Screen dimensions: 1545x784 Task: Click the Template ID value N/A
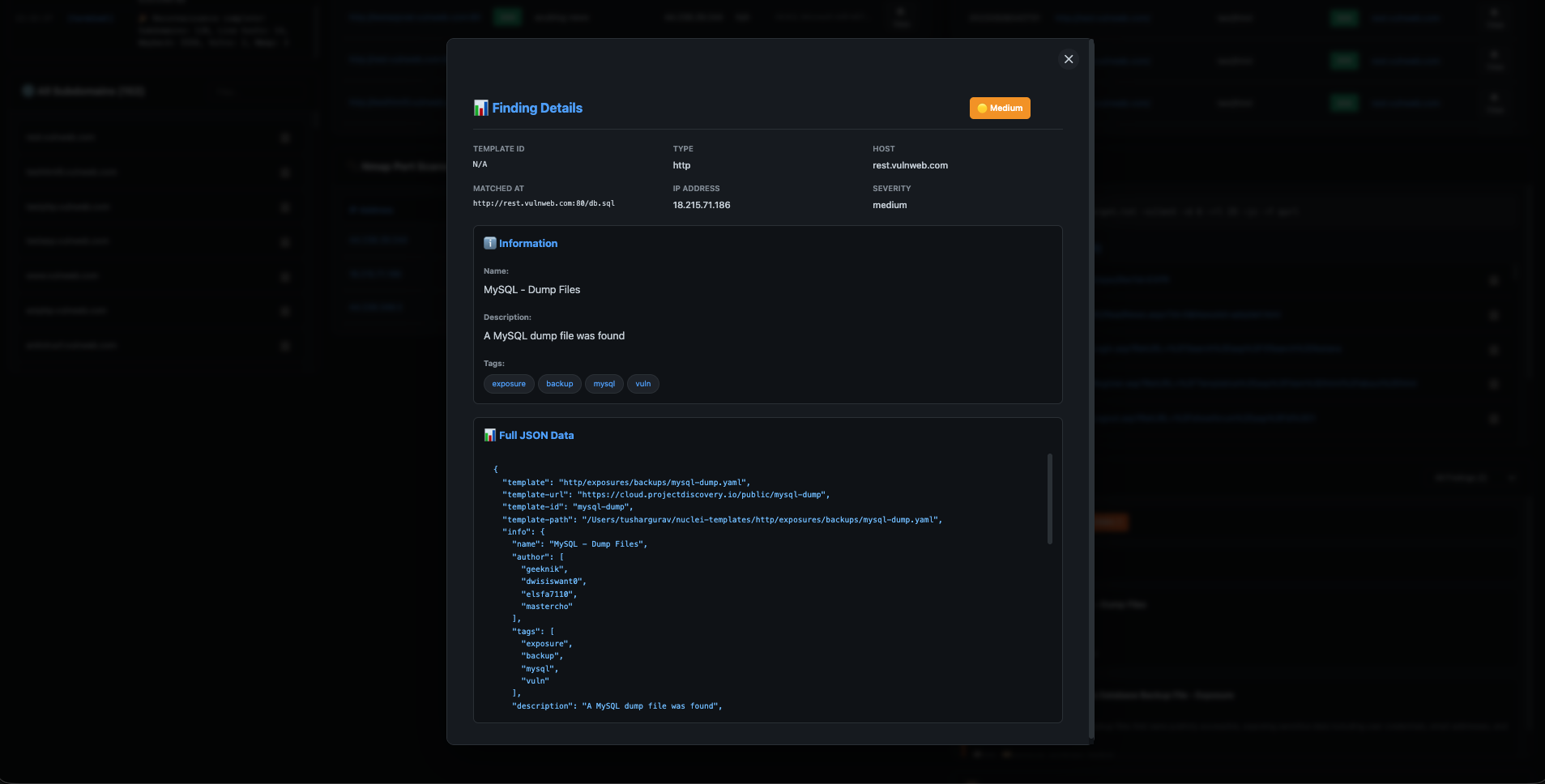(x=480, y=164)
